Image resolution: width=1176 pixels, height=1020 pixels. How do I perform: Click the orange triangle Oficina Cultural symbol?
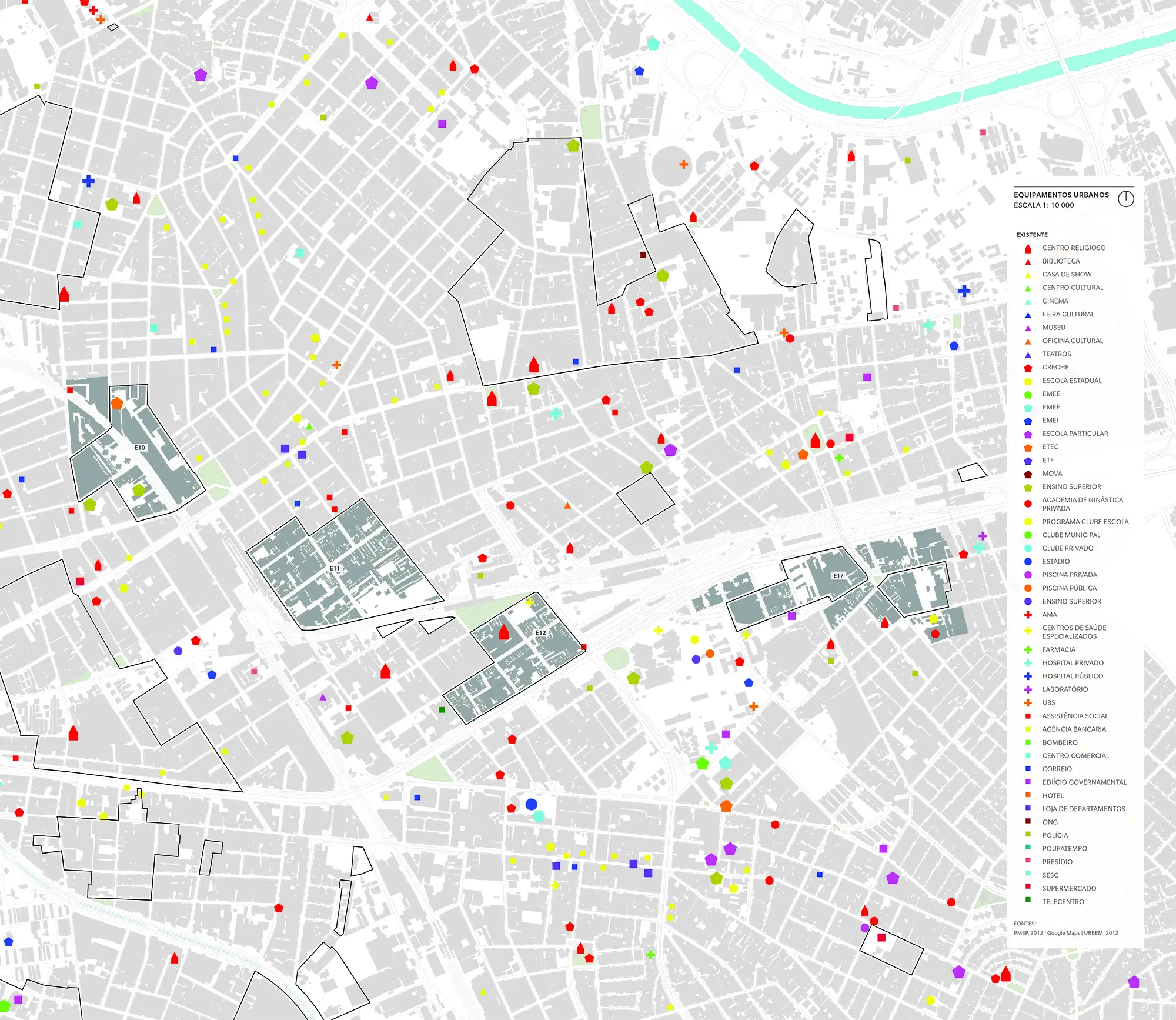point(1028,341)
